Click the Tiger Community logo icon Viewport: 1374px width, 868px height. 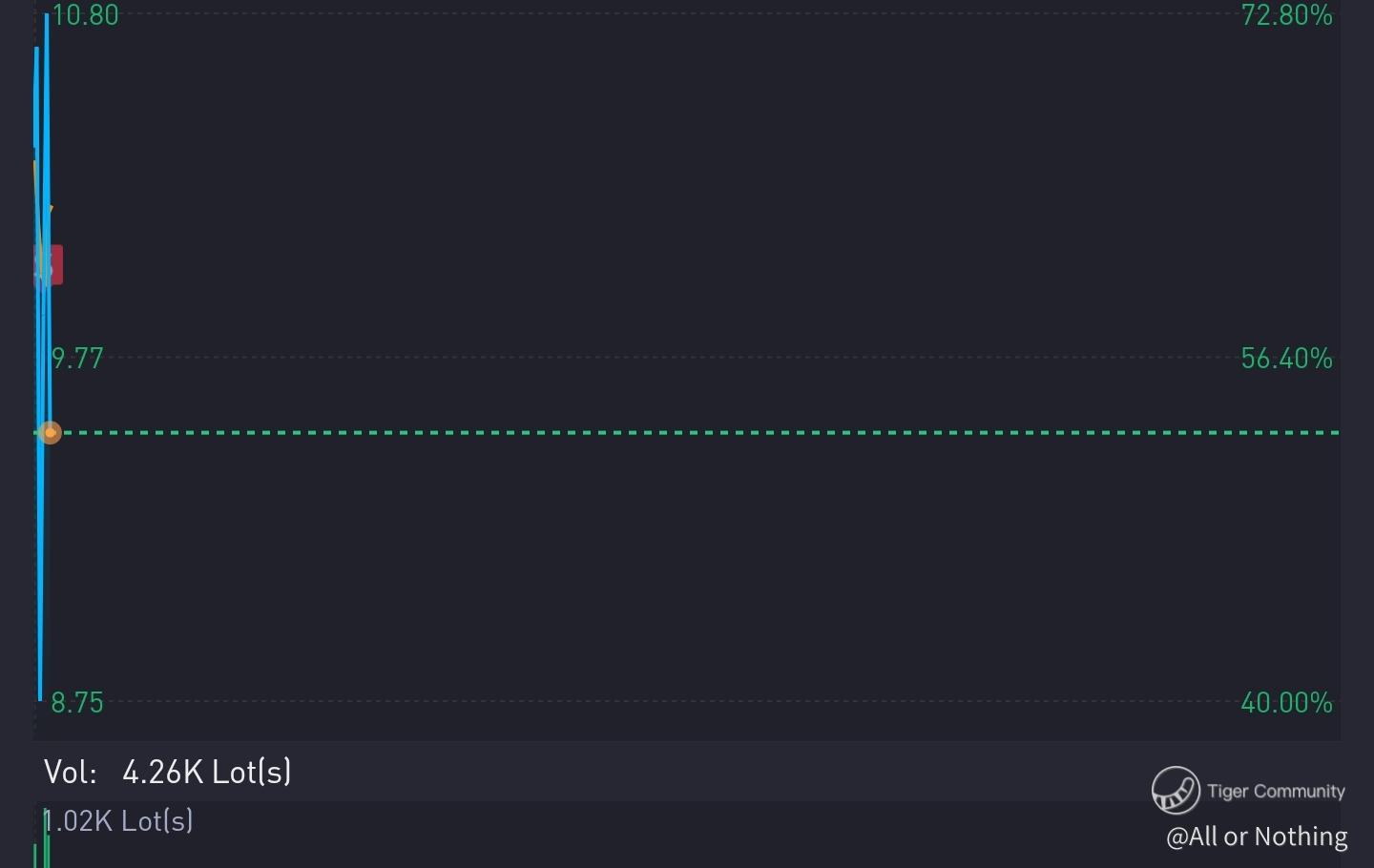point(1176,790)
